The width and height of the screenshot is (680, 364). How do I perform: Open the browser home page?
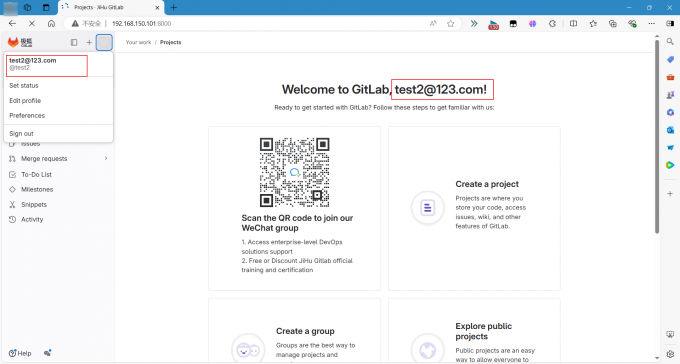coord(51,23)
